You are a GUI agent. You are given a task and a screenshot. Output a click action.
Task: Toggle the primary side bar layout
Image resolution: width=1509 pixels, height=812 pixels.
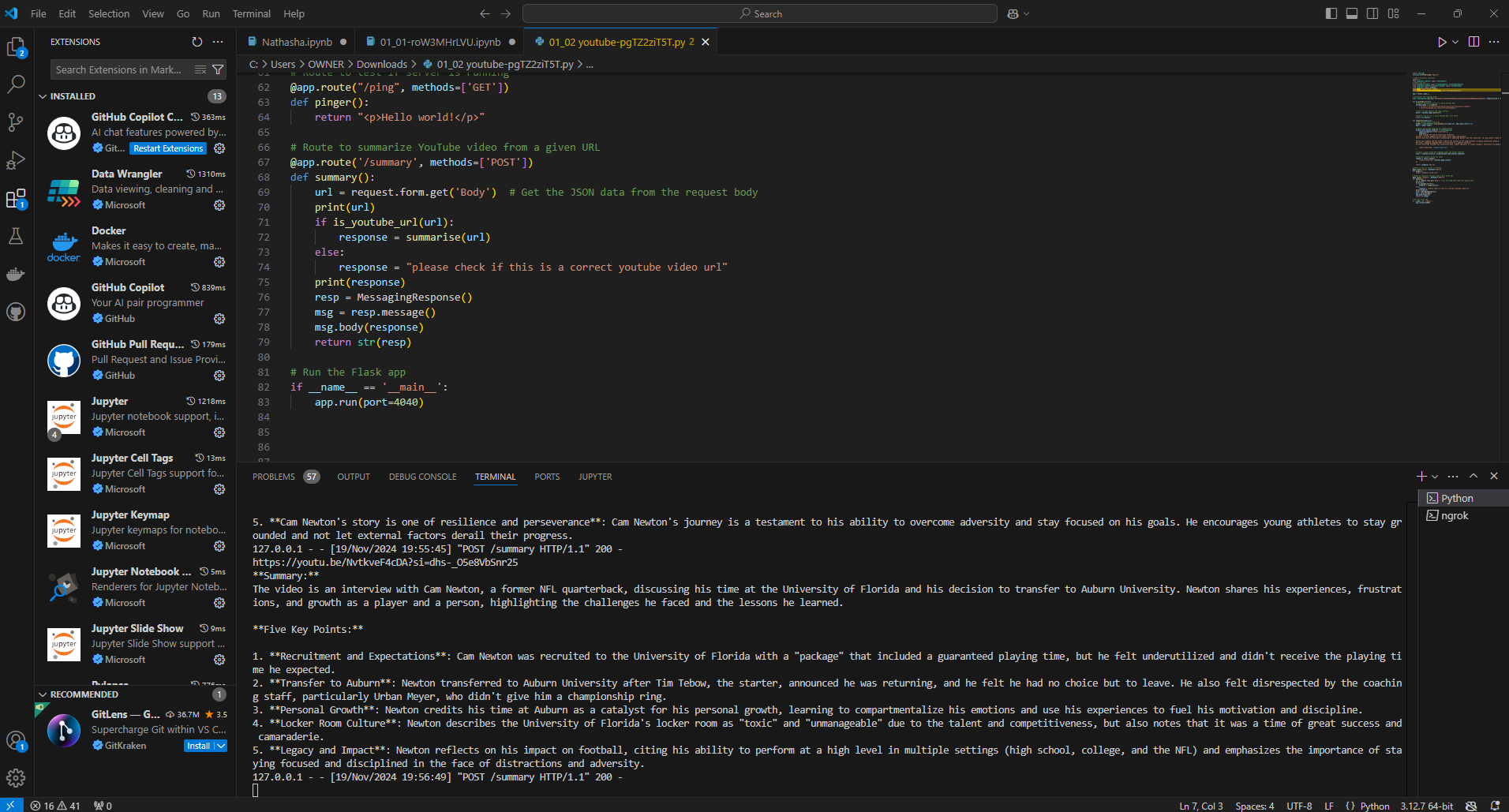point(1331,13)
